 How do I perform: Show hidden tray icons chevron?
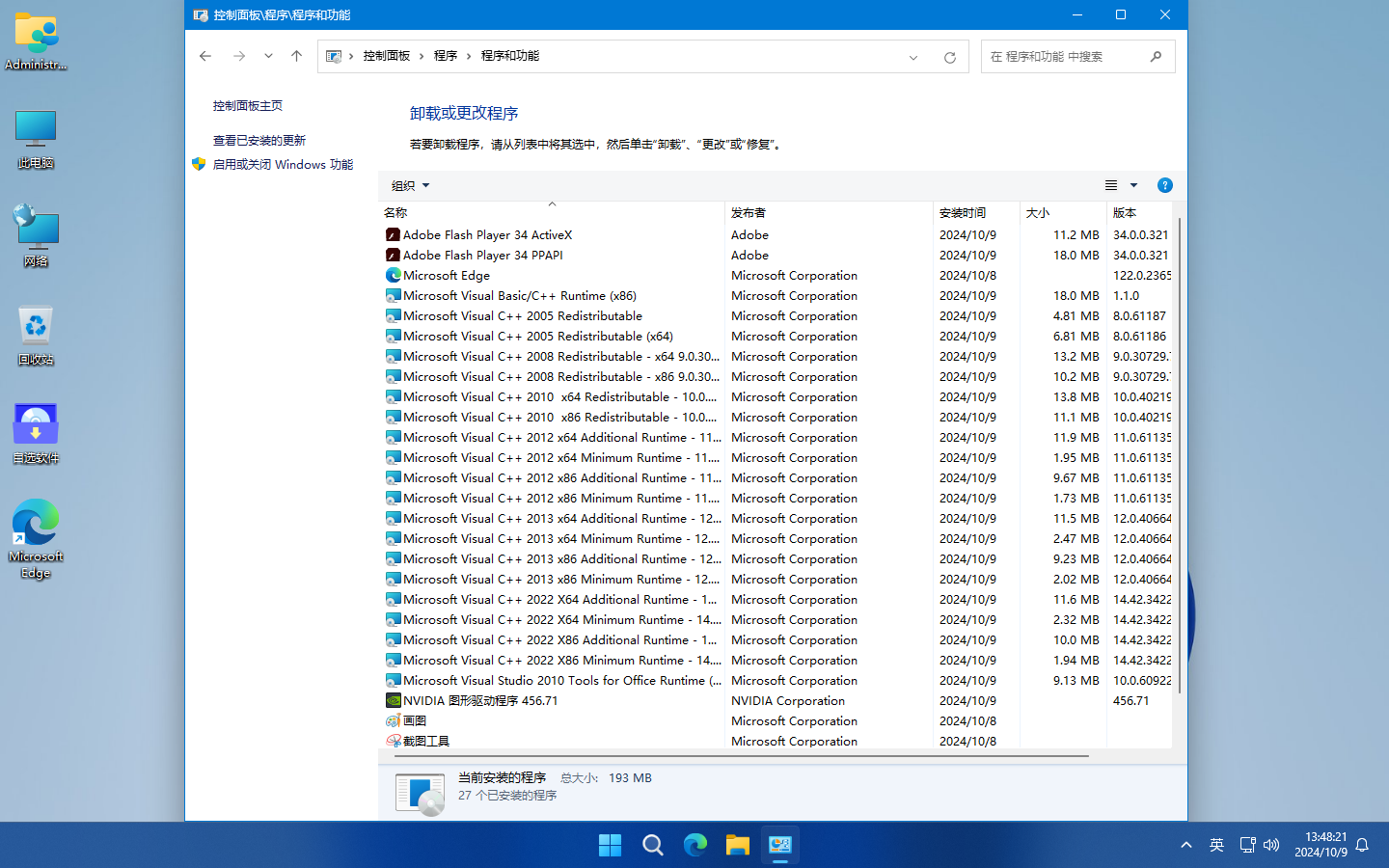pyautogui.click(x=1186, y=845)
